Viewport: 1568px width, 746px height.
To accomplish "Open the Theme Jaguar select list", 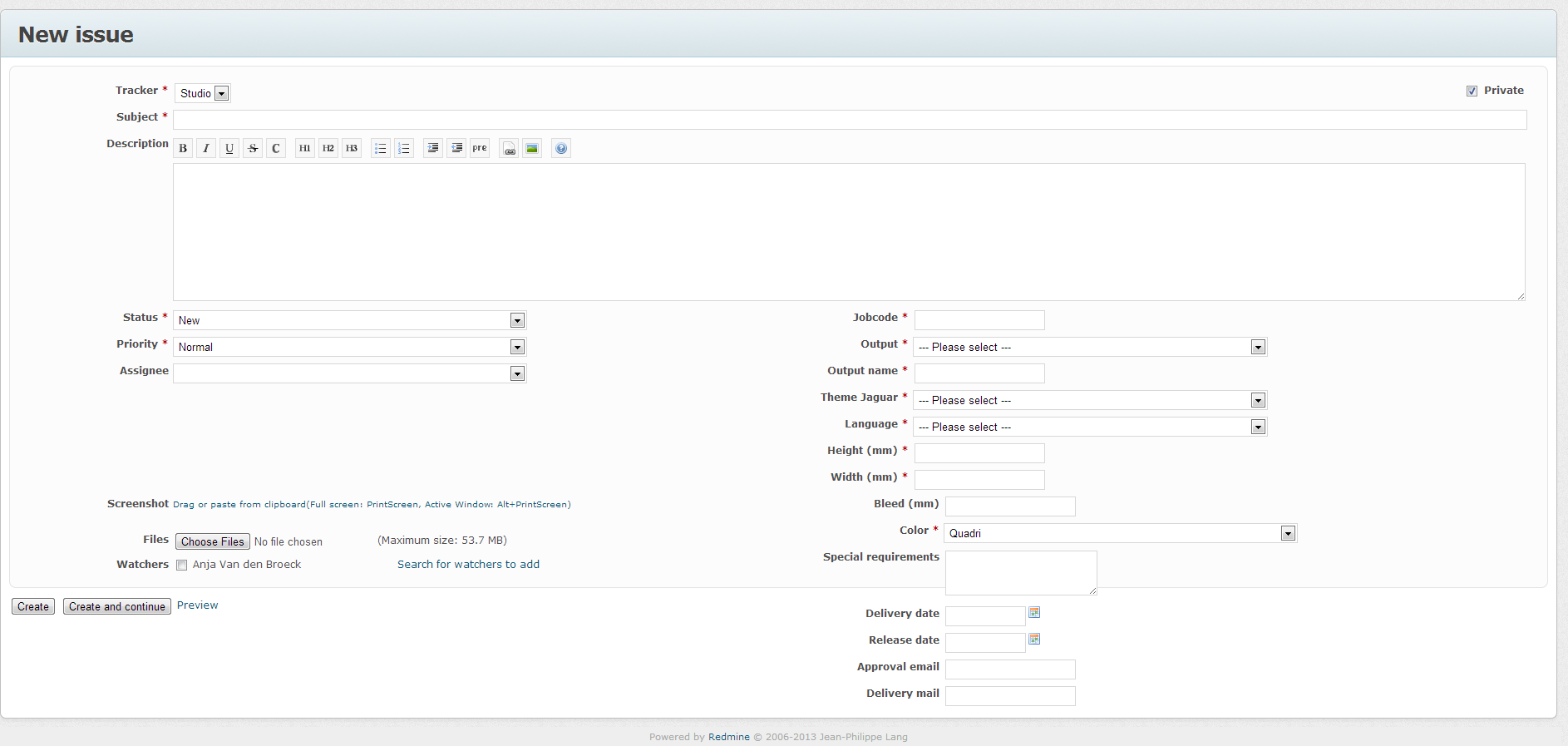I will point(1089,400).
